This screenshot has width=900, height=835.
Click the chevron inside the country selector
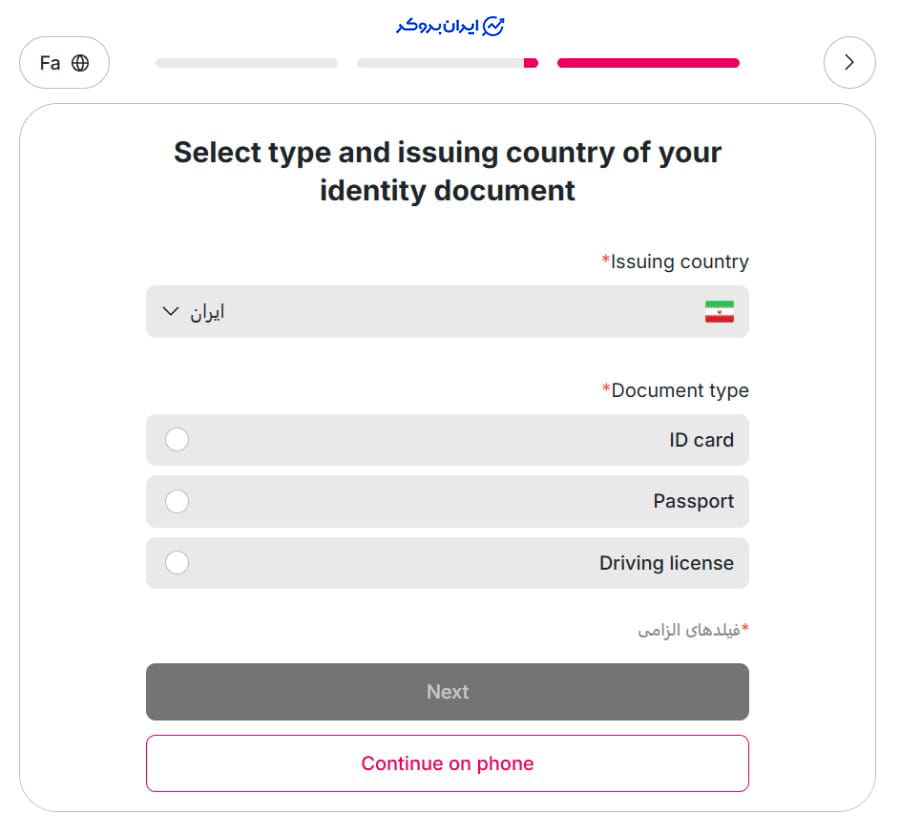click(170, 311)
